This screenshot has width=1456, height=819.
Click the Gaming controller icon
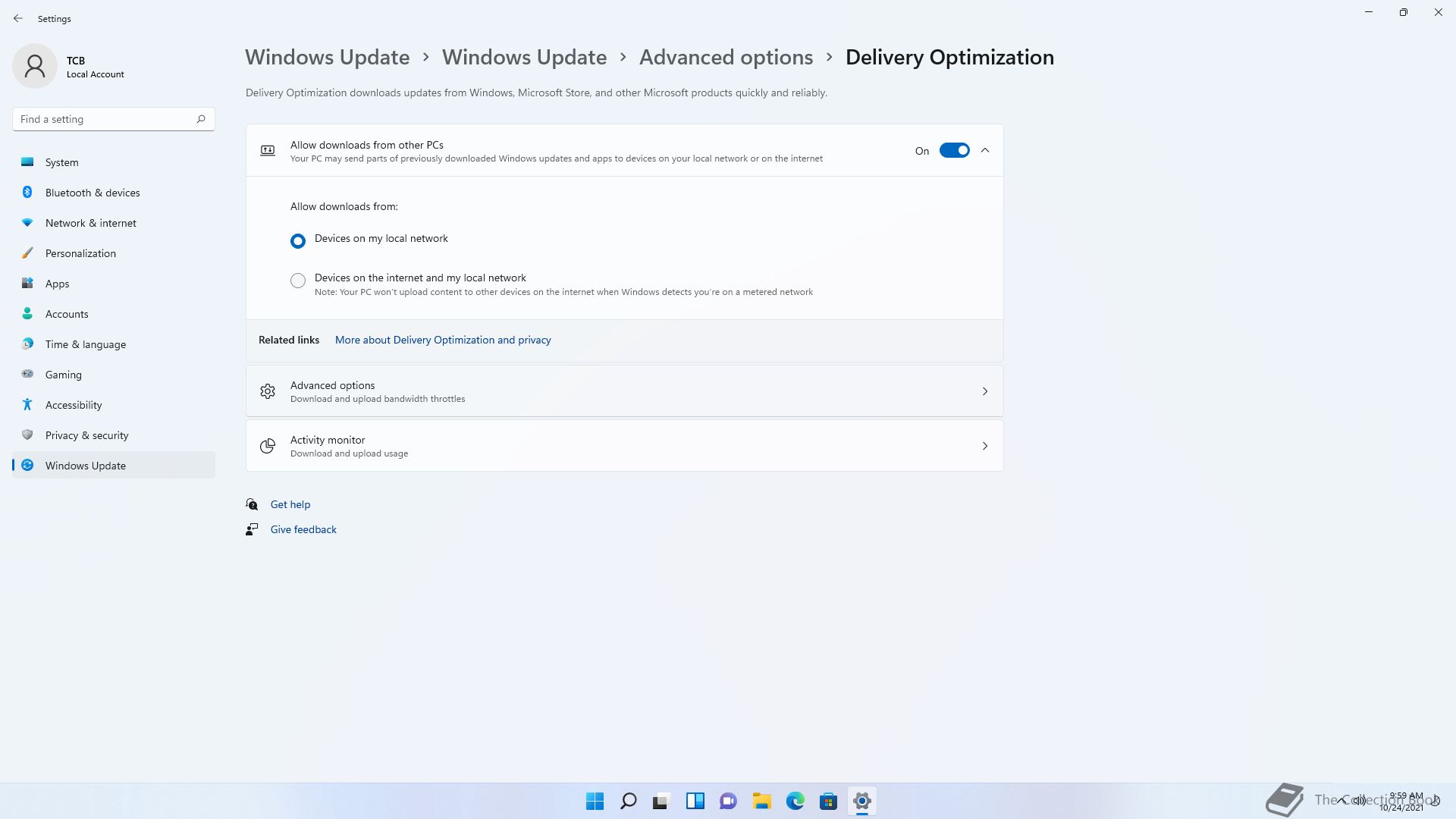(27, 374)
